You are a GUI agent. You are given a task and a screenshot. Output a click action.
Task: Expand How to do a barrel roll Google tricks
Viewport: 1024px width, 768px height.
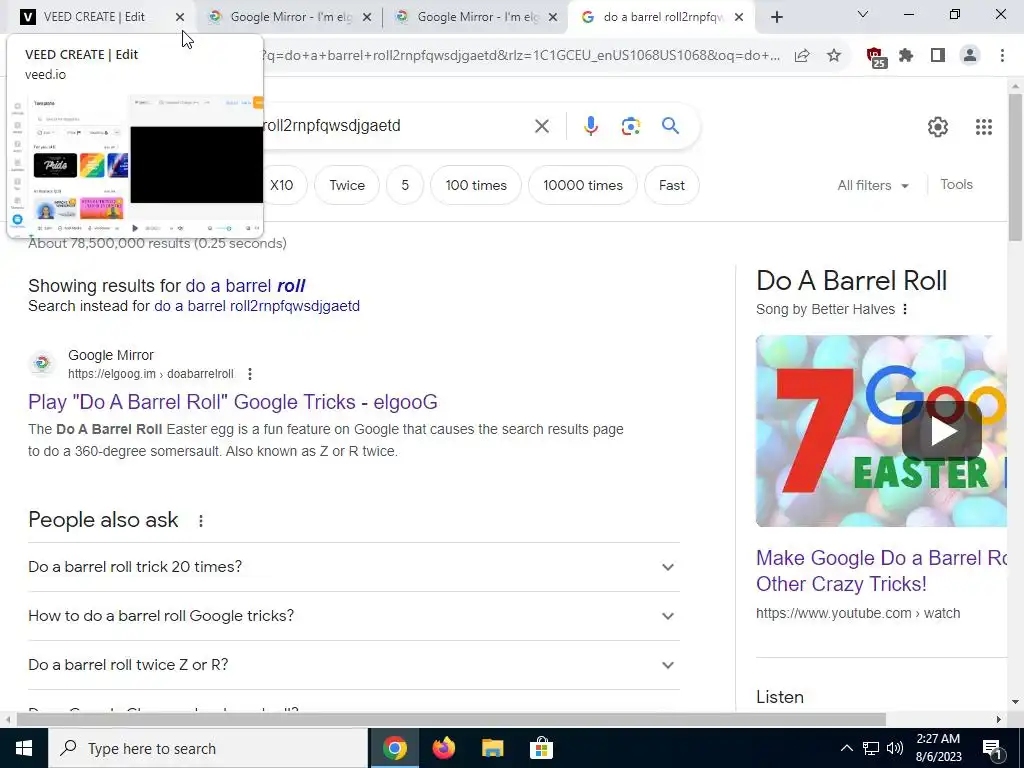point(353,616)
